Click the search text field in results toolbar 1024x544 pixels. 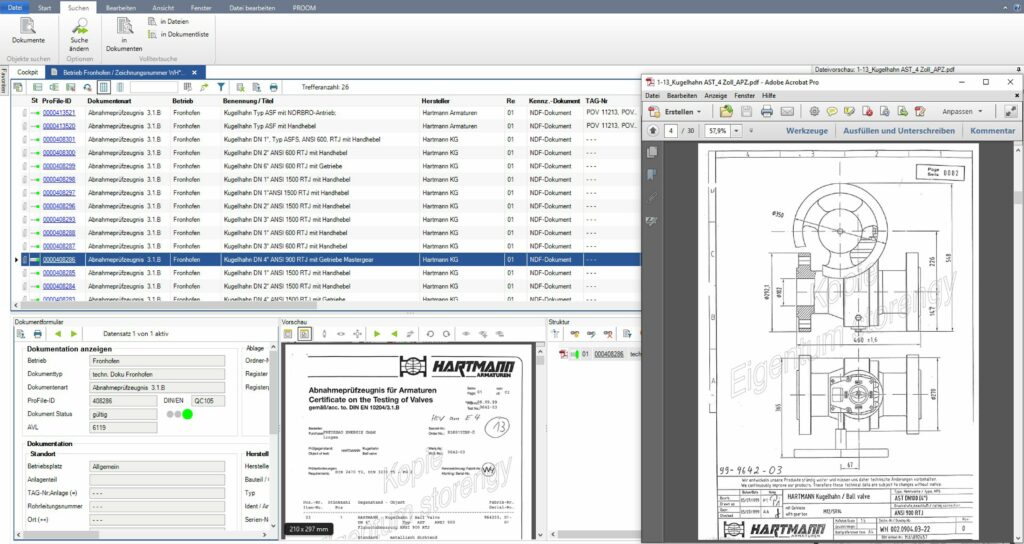click(x=154, y=88)
